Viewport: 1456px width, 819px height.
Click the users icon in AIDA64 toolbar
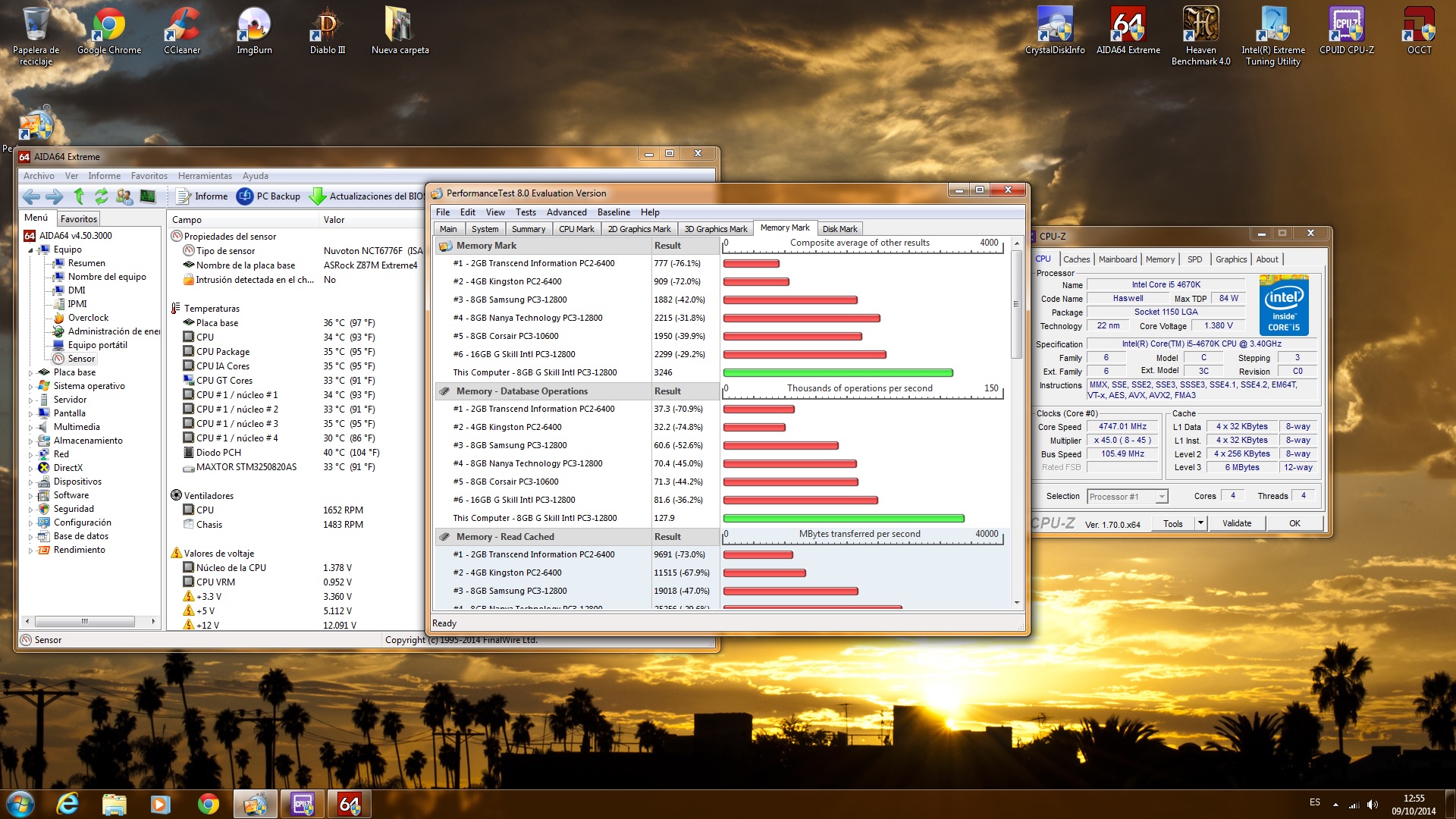pyautogui.click(x=124, y=196)
